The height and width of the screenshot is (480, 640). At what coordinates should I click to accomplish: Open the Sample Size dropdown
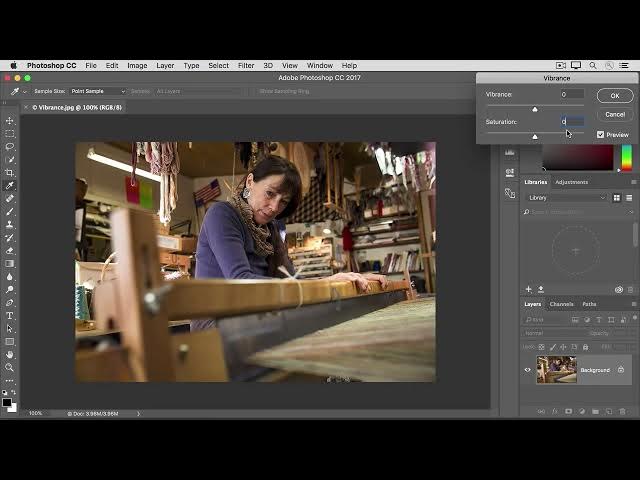98,91
